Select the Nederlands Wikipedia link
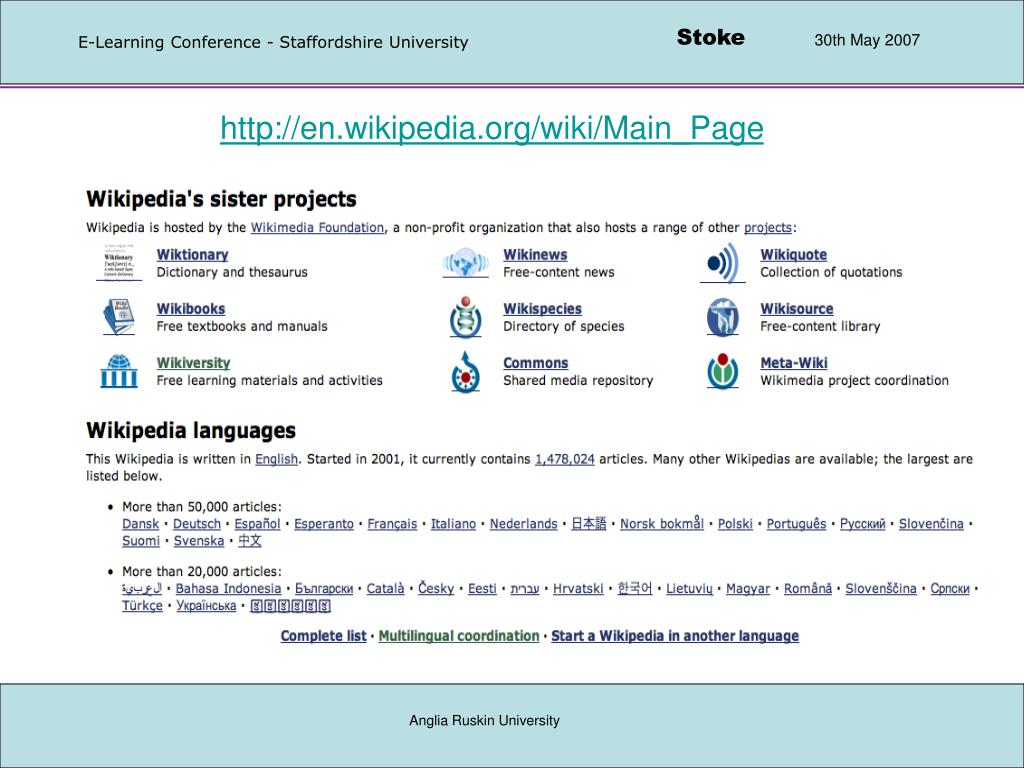 (524, 524)
